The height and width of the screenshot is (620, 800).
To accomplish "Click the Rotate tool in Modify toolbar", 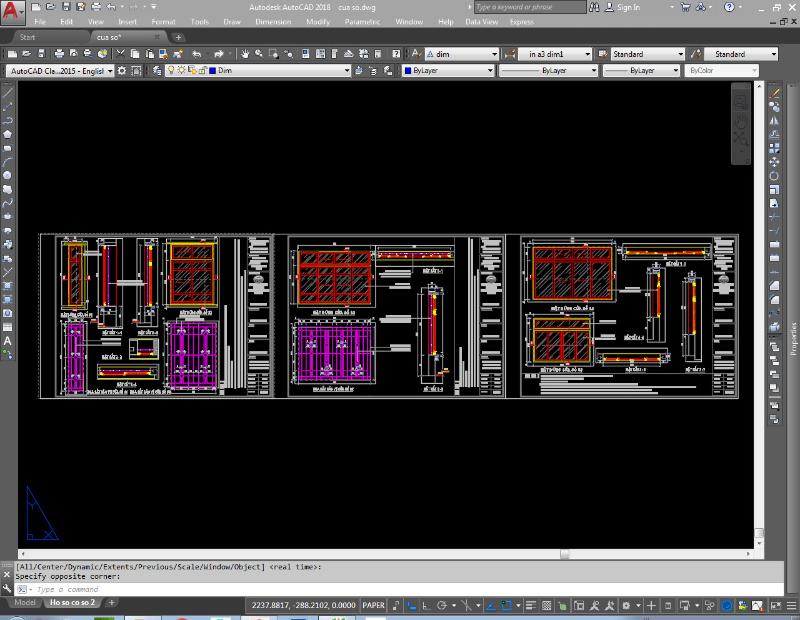I will point(774,176).
